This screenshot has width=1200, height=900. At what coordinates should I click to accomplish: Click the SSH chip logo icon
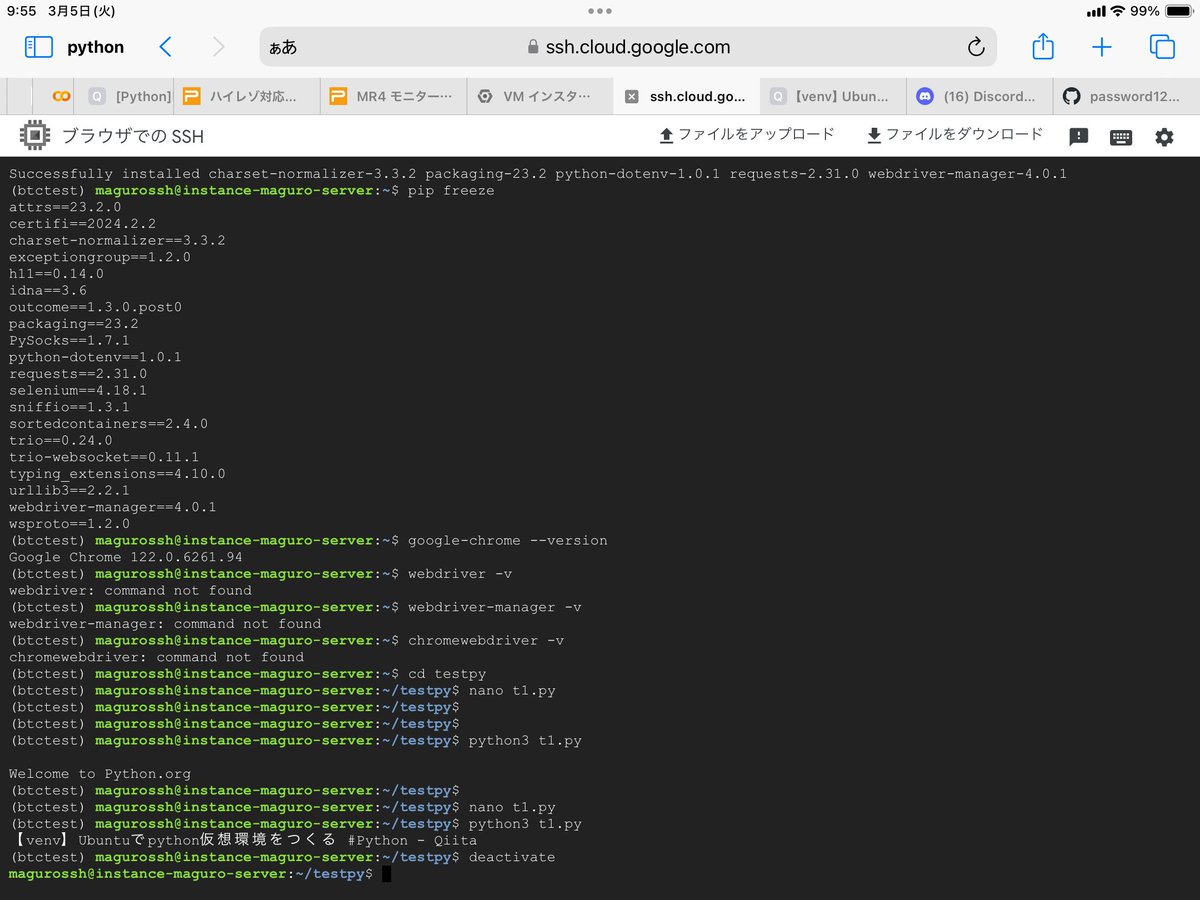click(36, 135)
